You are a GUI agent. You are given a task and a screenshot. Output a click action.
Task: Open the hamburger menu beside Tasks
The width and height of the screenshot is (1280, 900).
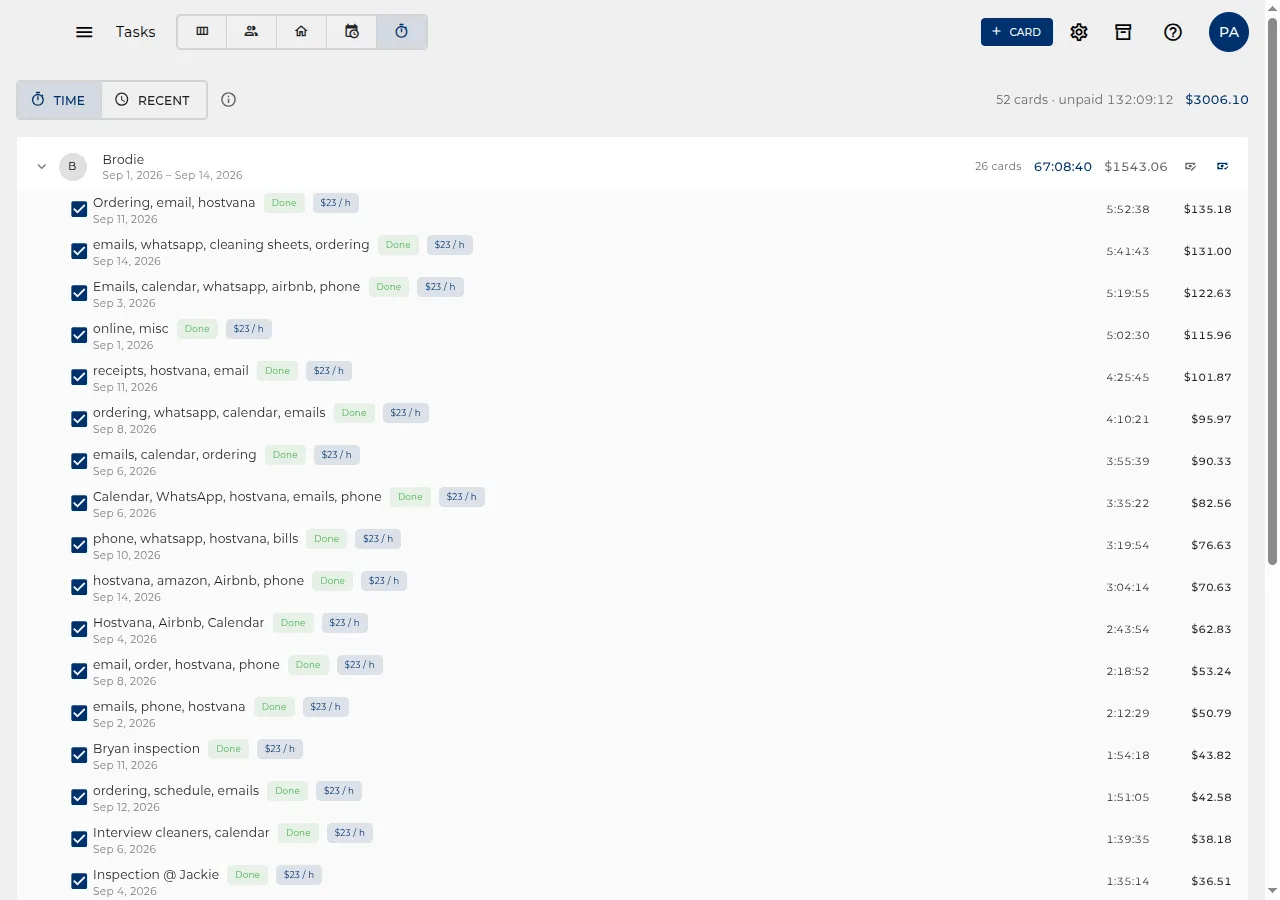point(84,32)
